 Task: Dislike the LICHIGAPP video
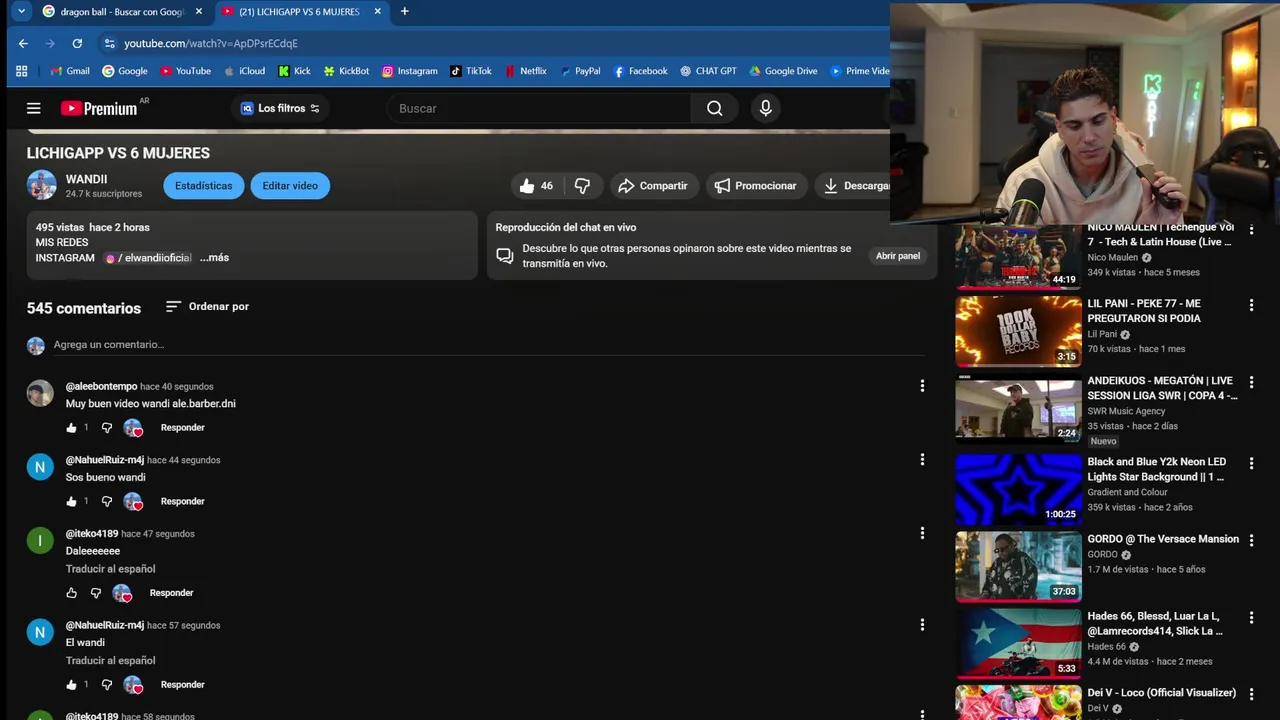(582, 186)
